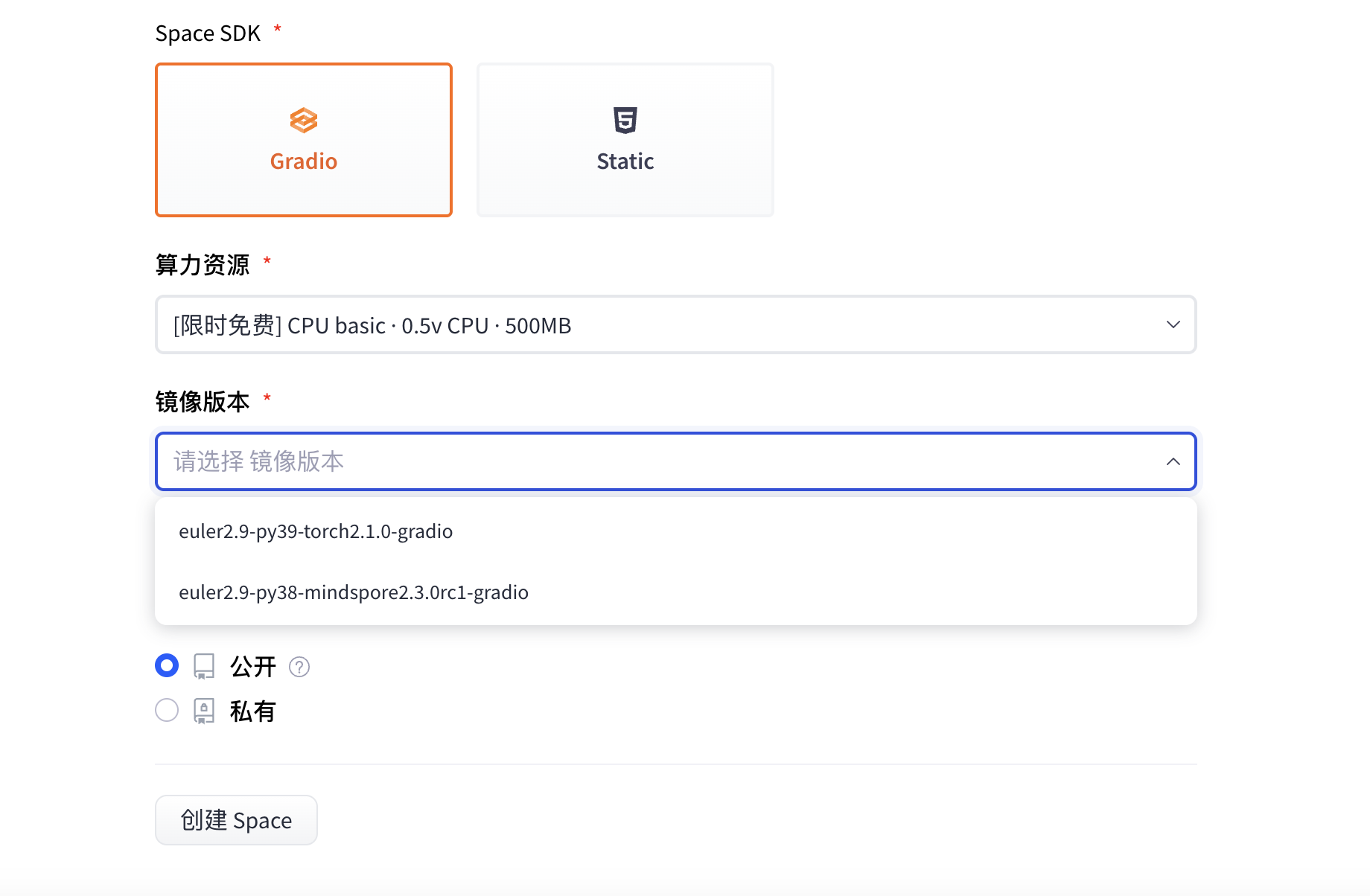
Task: Choose euler2.9-py39-torch2.1.0-gradio option
Action: (x=676, y=531)
